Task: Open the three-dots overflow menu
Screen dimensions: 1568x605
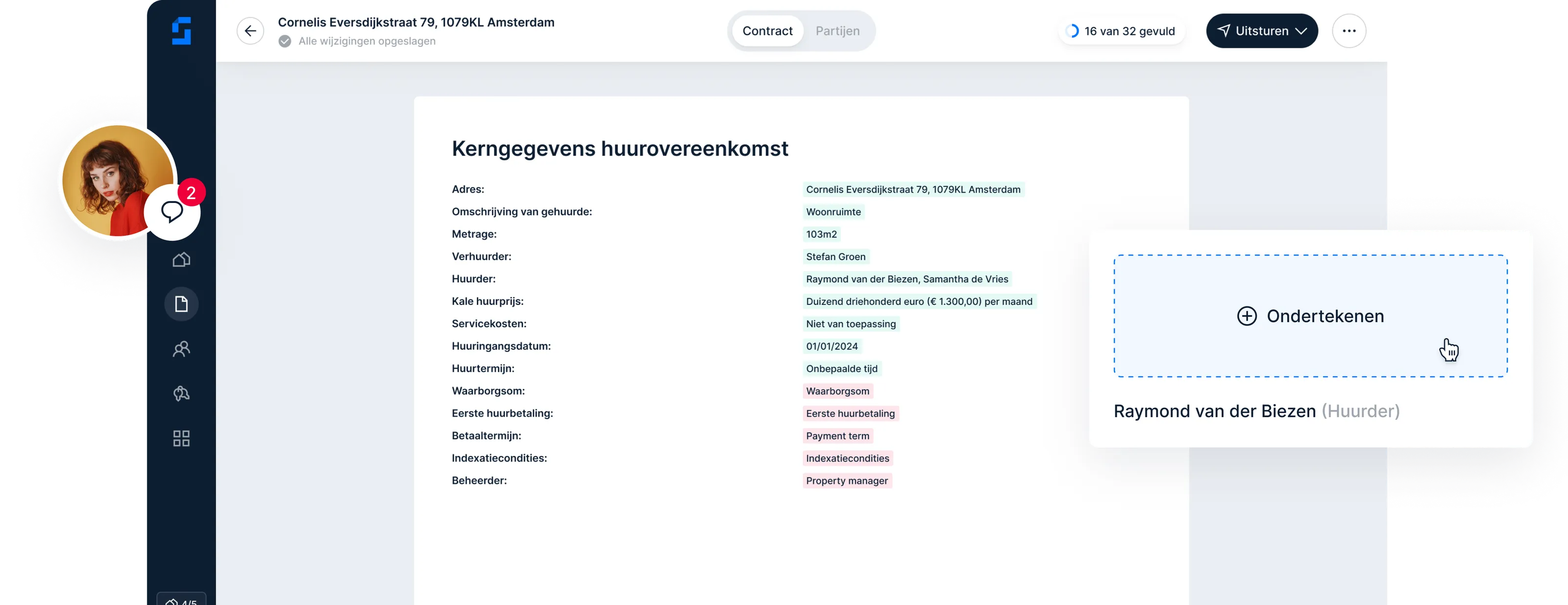Action: click(1349, 30)
